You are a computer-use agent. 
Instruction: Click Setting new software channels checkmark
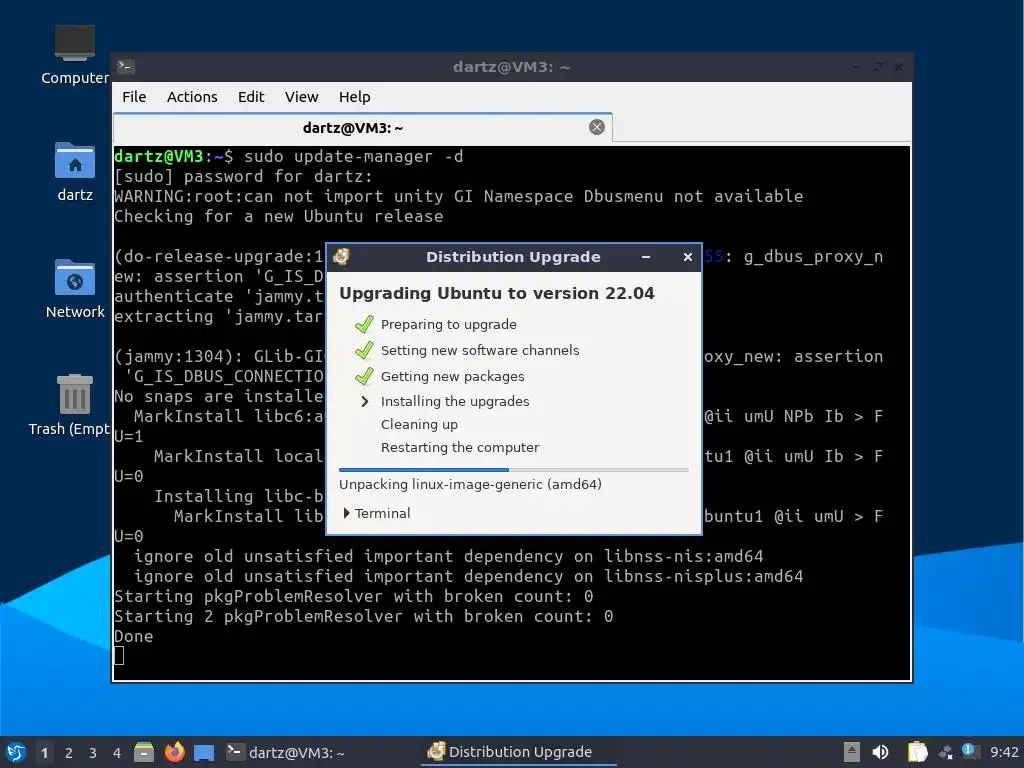[364, 350]
